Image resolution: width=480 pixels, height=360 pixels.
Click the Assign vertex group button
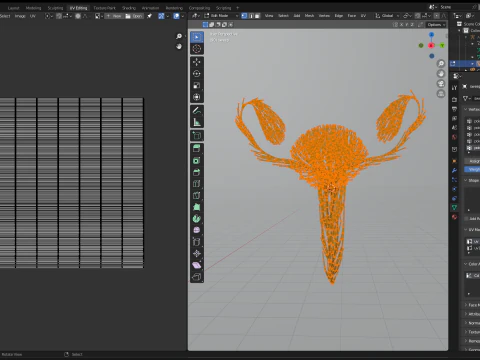[472, 161]
